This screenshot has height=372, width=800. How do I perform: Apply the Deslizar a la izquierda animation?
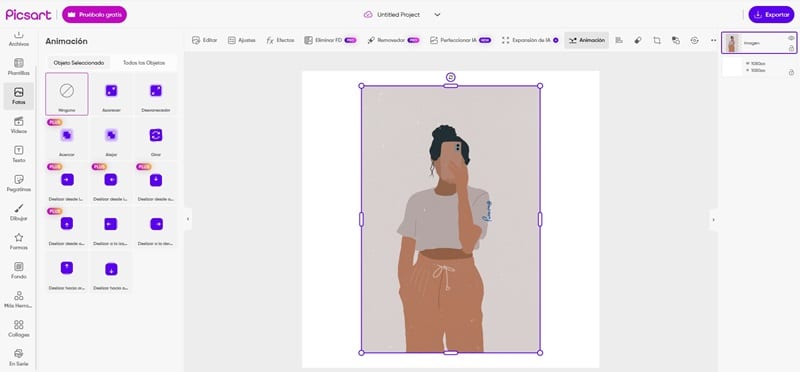pyautogui.click(x=111, y=228)
